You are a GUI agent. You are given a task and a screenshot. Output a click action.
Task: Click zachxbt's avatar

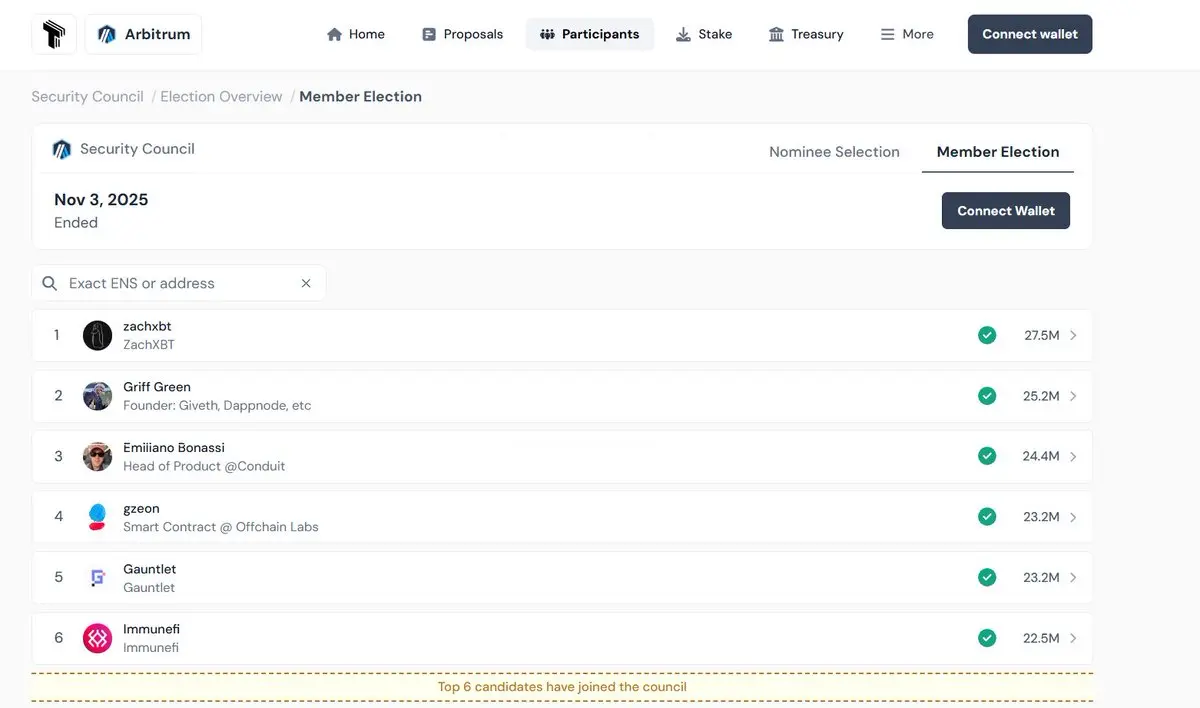pos(97,335)
